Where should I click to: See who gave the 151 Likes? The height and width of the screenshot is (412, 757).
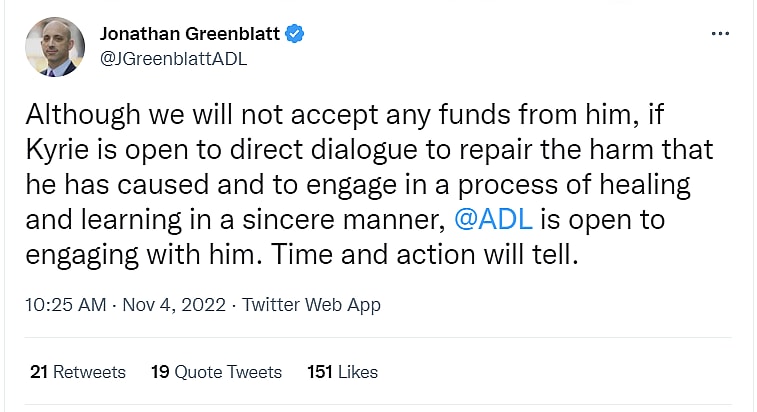[x=342, y=372]
